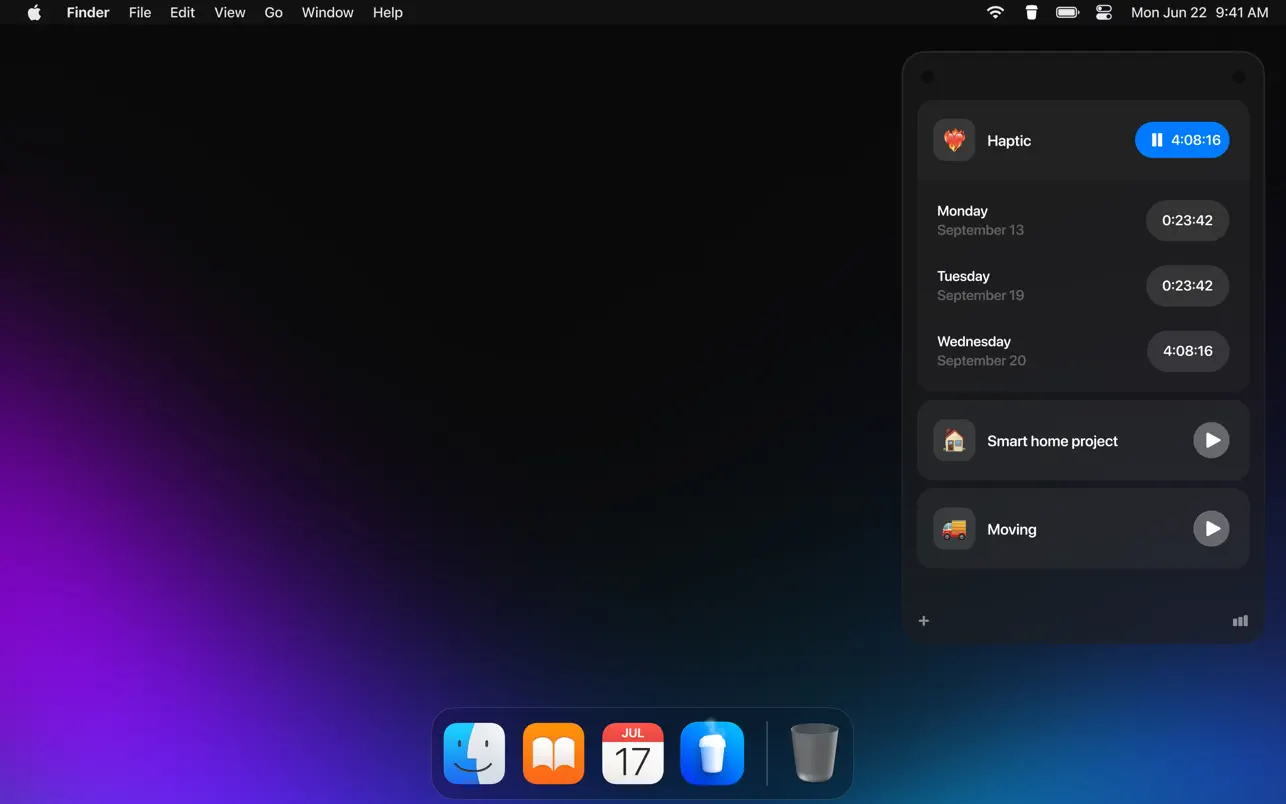The image size is (1286, 804).
Task: Open Control Center from the menu bar
Action: [x=1104, y=12]
